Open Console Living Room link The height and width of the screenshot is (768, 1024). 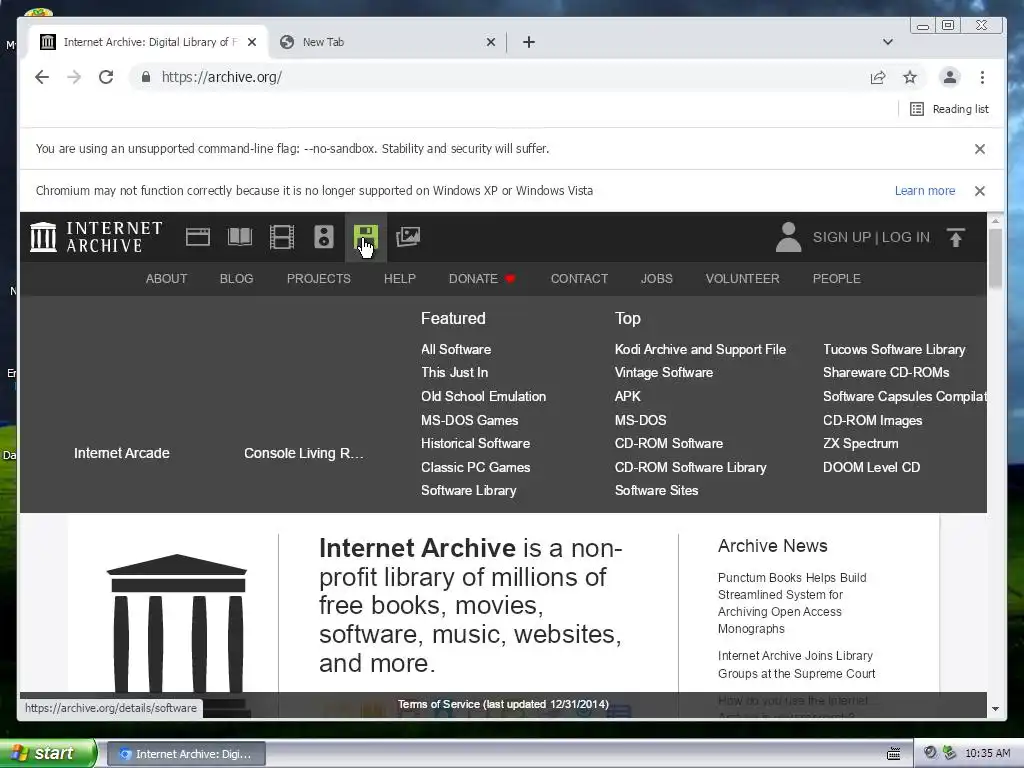tap(304, 453)
